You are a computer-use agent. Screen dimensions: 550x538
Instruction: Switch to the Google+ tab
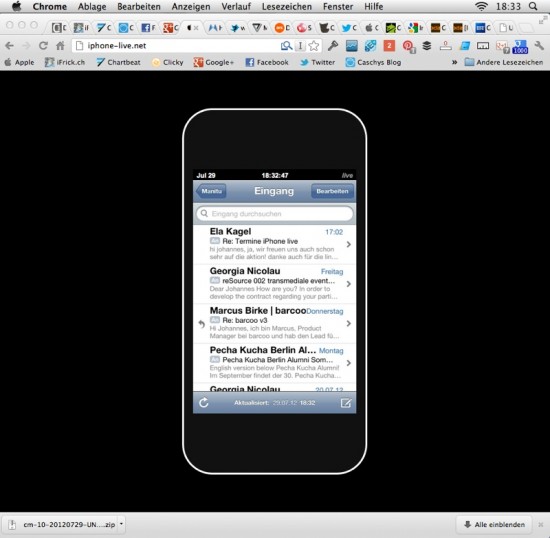(x=170, y=28)
